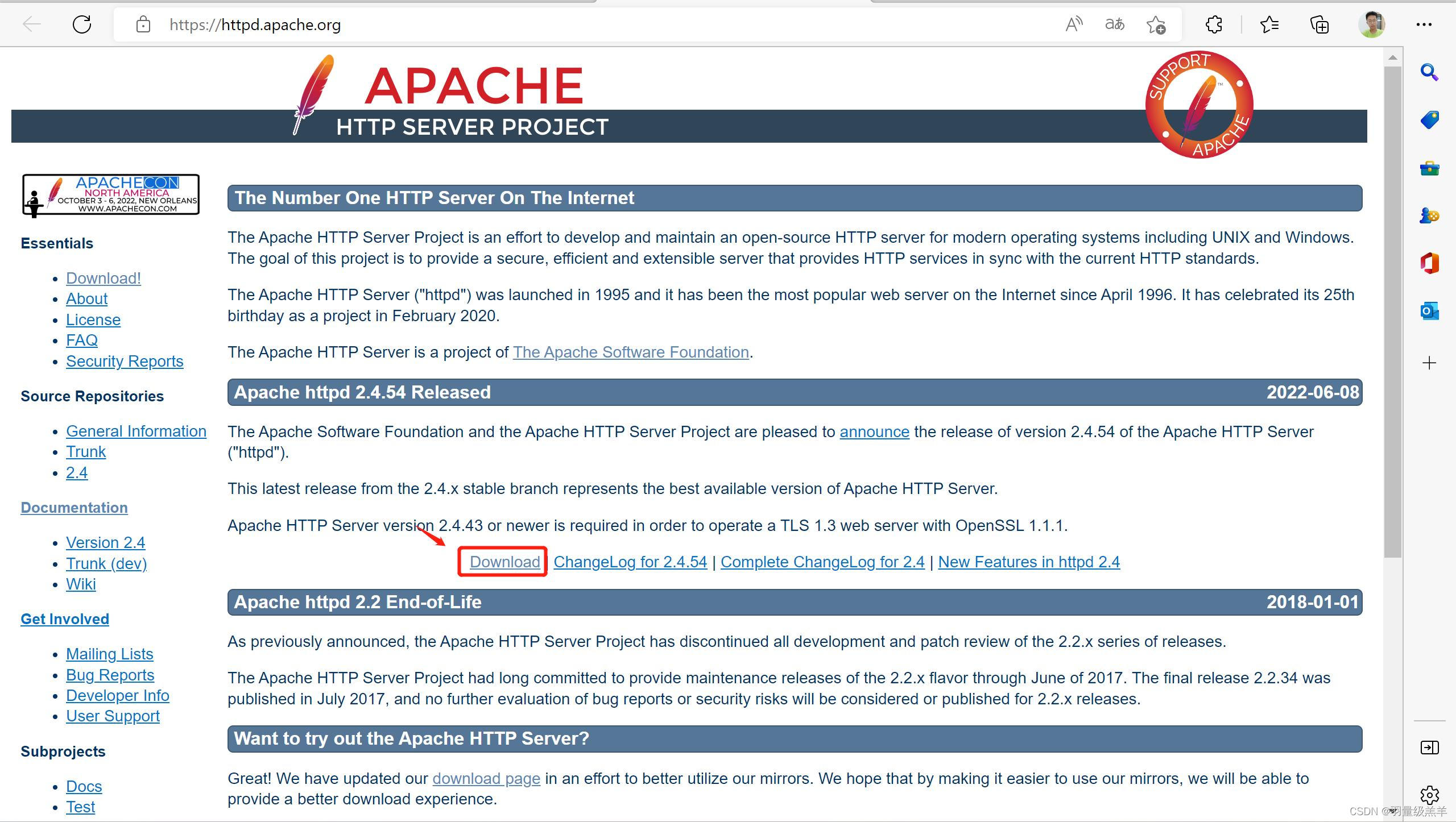Open Version 2.4 documentation link

pos(105,542)
